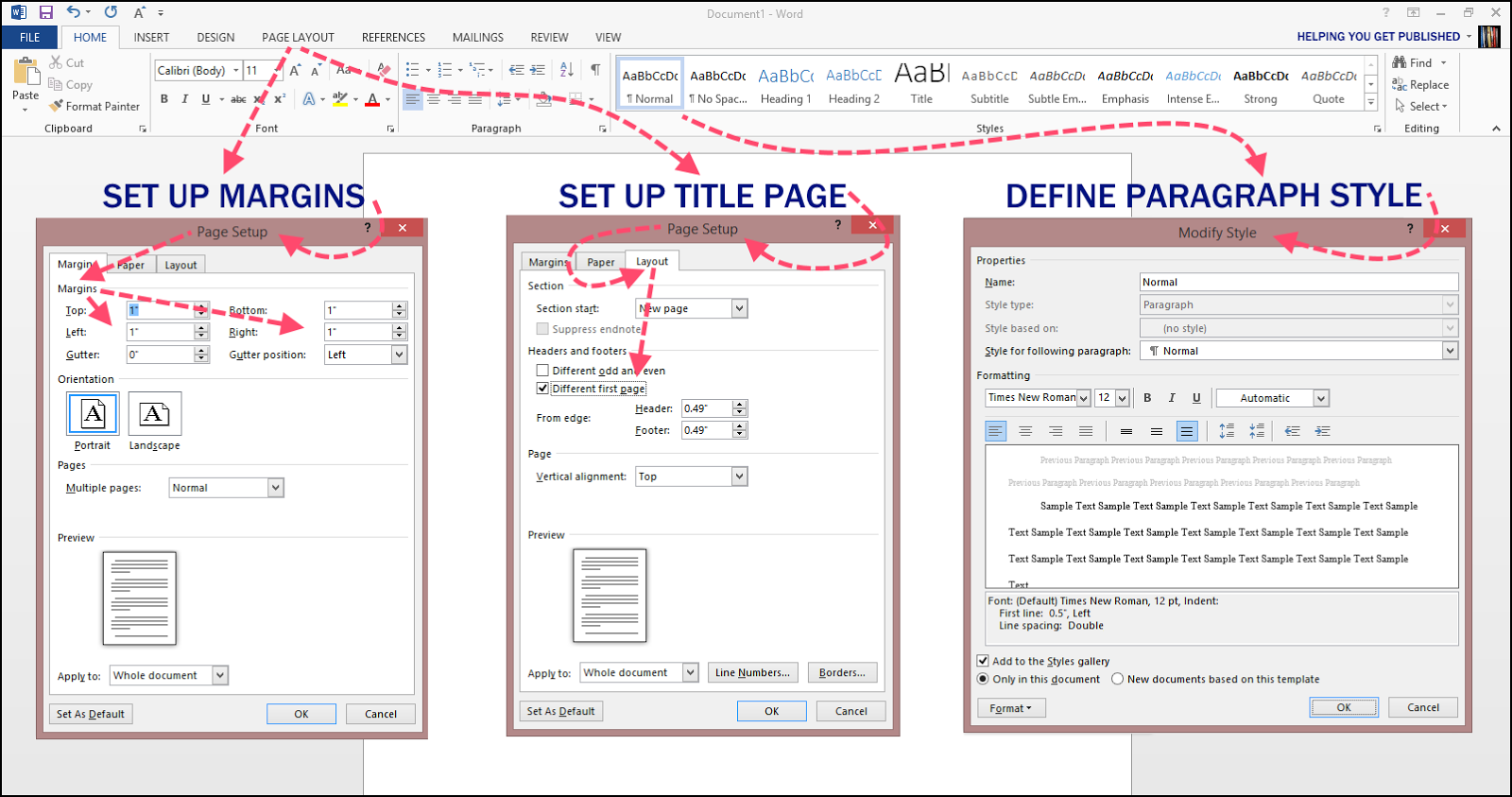The image size is (1512, 797).
Task: Click Underline in Modify Style dialog
Action: 1196,398
